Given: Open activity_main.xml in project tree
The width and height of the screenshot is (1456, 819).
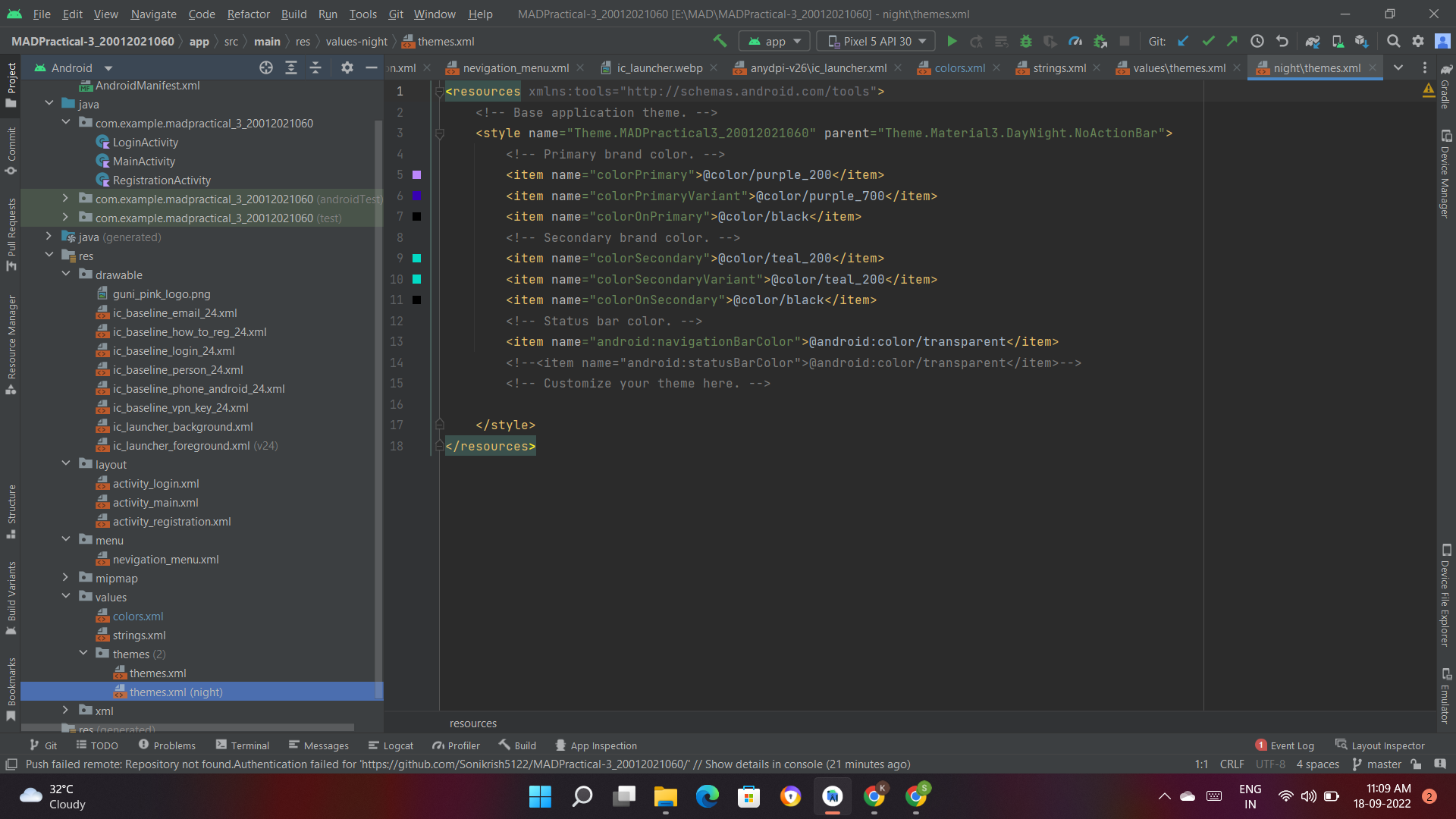Looking at the screenshot, I should click(x=155, y=502).
